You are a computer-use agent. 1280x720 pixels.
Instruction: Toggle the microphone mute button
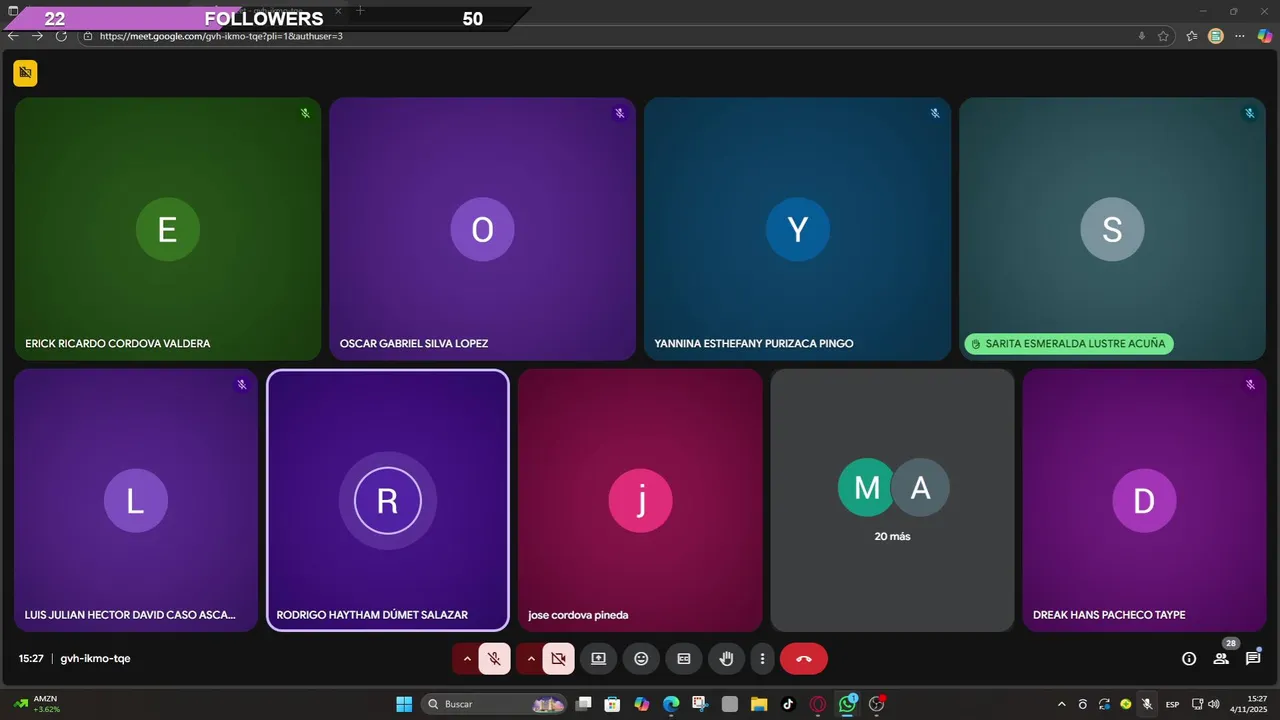(494, 659)
